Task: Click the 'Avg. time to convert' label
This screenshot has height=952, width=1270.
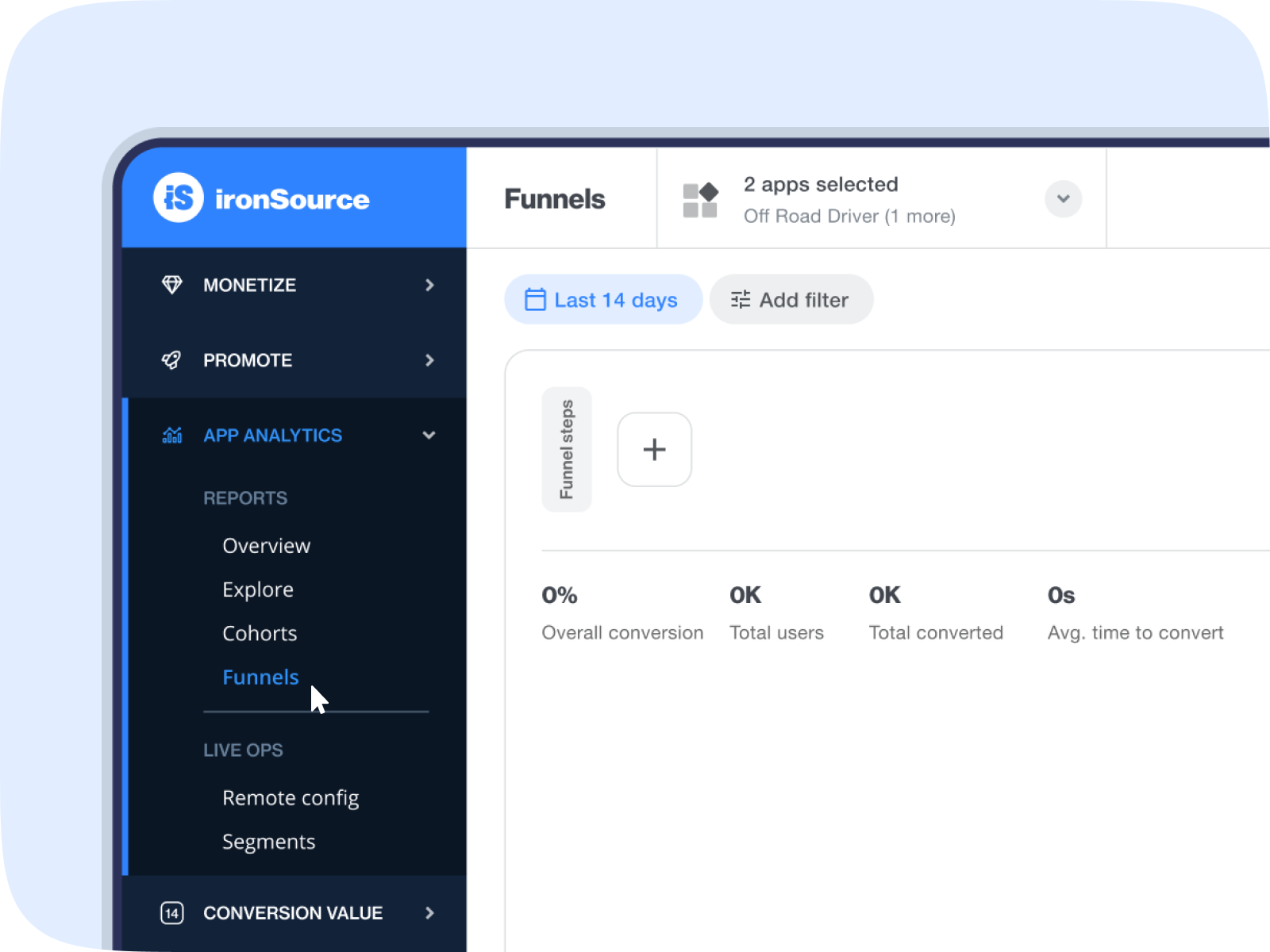Action: coord(1136,633)
